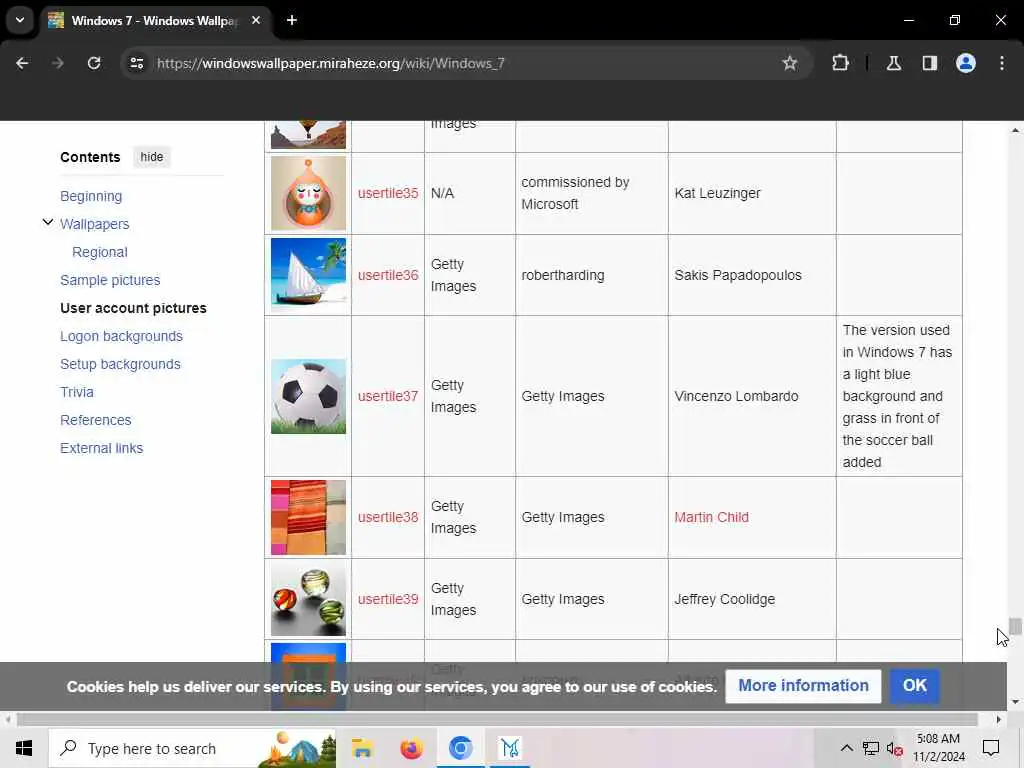Reload the current page
Screen dimensions: 1024x768
point(94,63)
